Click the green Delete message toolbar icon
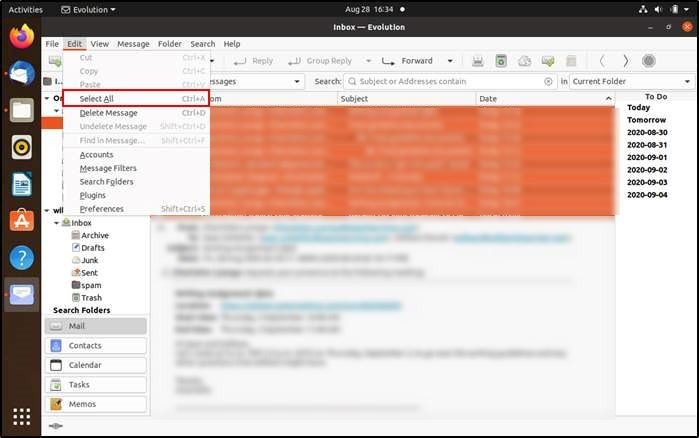The height and width of the screenshot is (438, 699). pyautogui.click(x=501, y=61)
